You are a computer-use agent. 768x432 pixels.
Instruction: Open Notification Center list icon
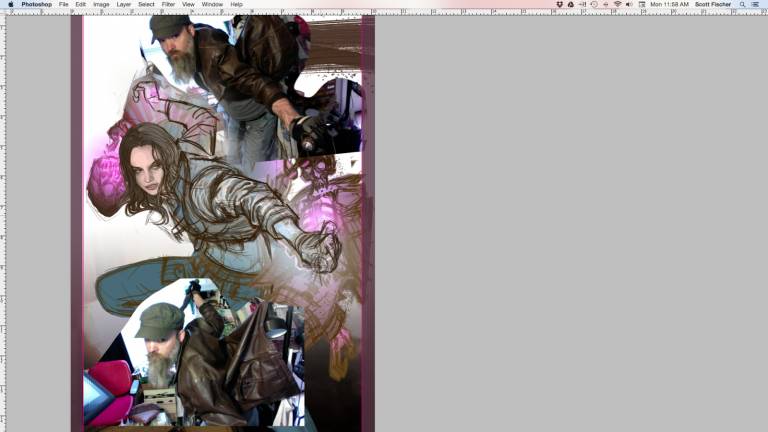coord(755,4)
